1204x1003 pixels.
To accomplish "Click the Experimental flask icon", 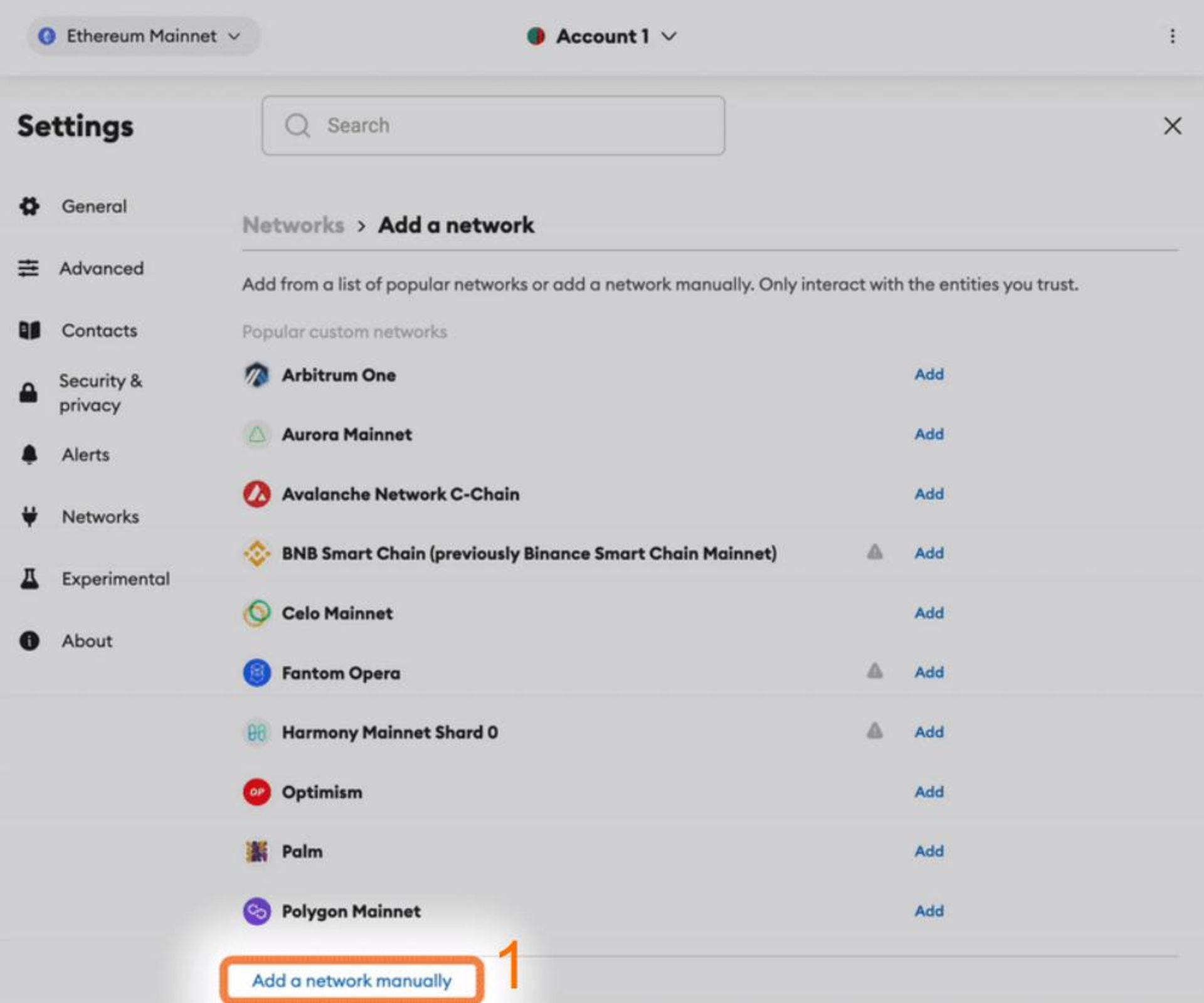I will point(29,579).
